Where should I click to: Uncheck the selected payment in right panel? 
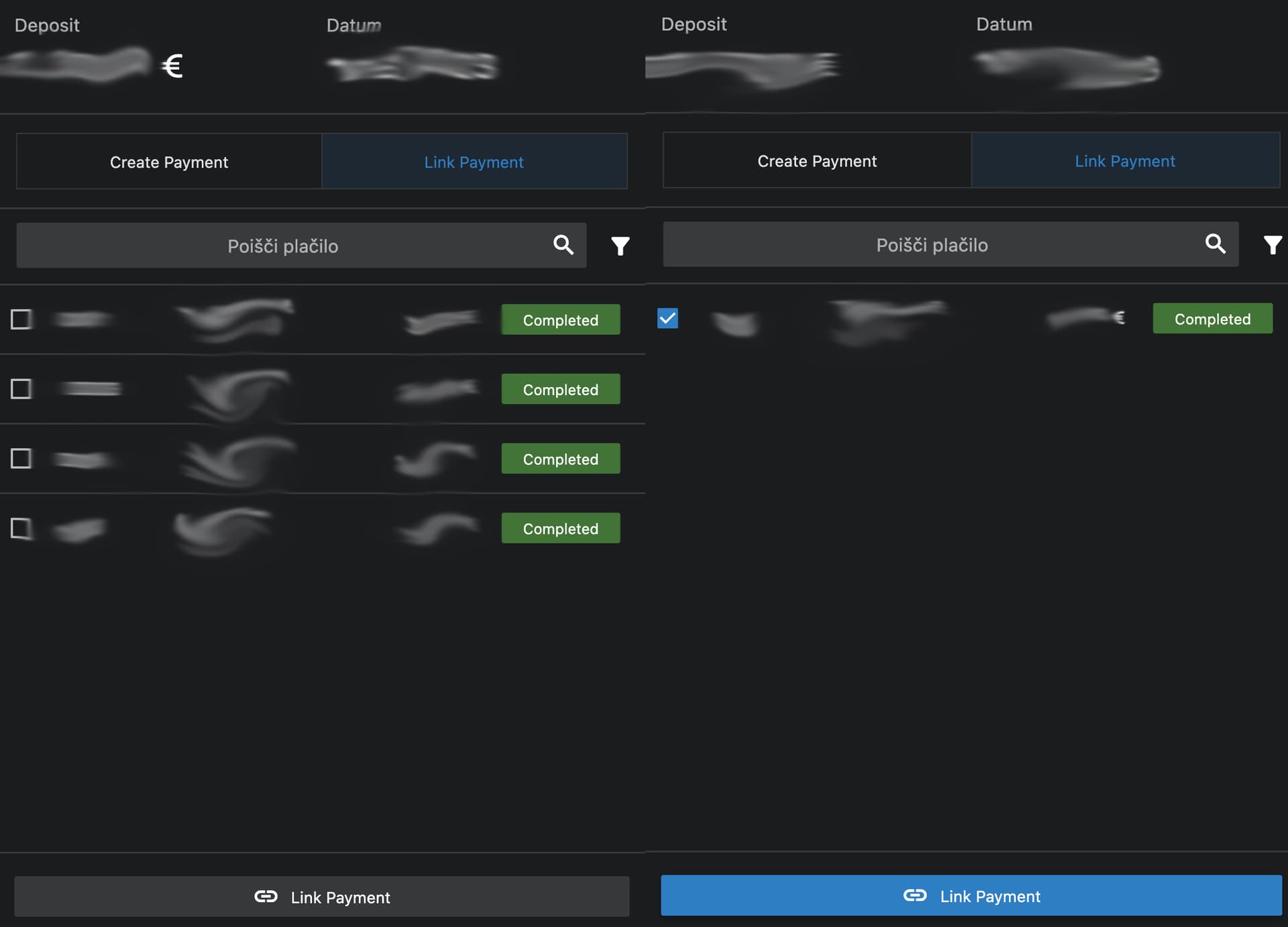pos(667,318)
